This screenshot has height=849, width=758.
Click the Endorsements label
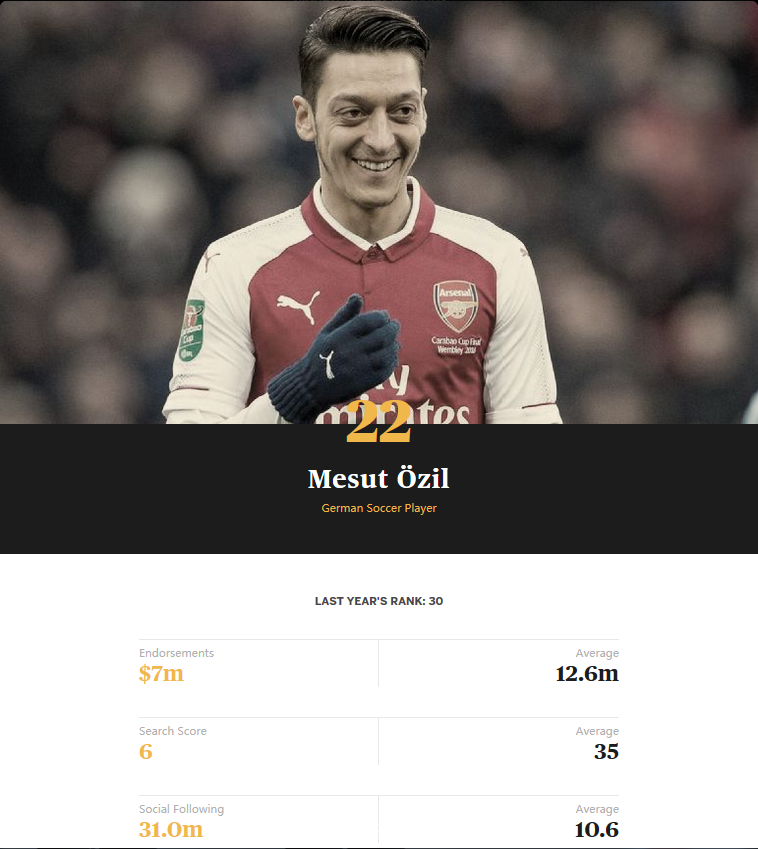click(177, 653)
